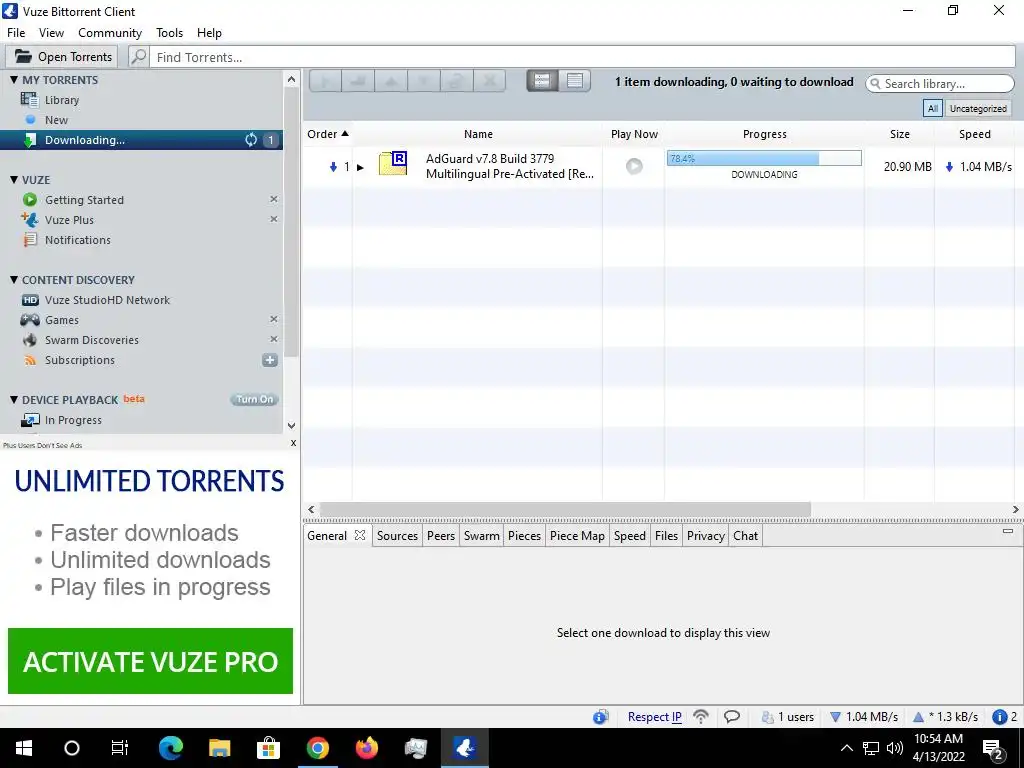Open the Swarm Discoveries icon

point(29,340)
